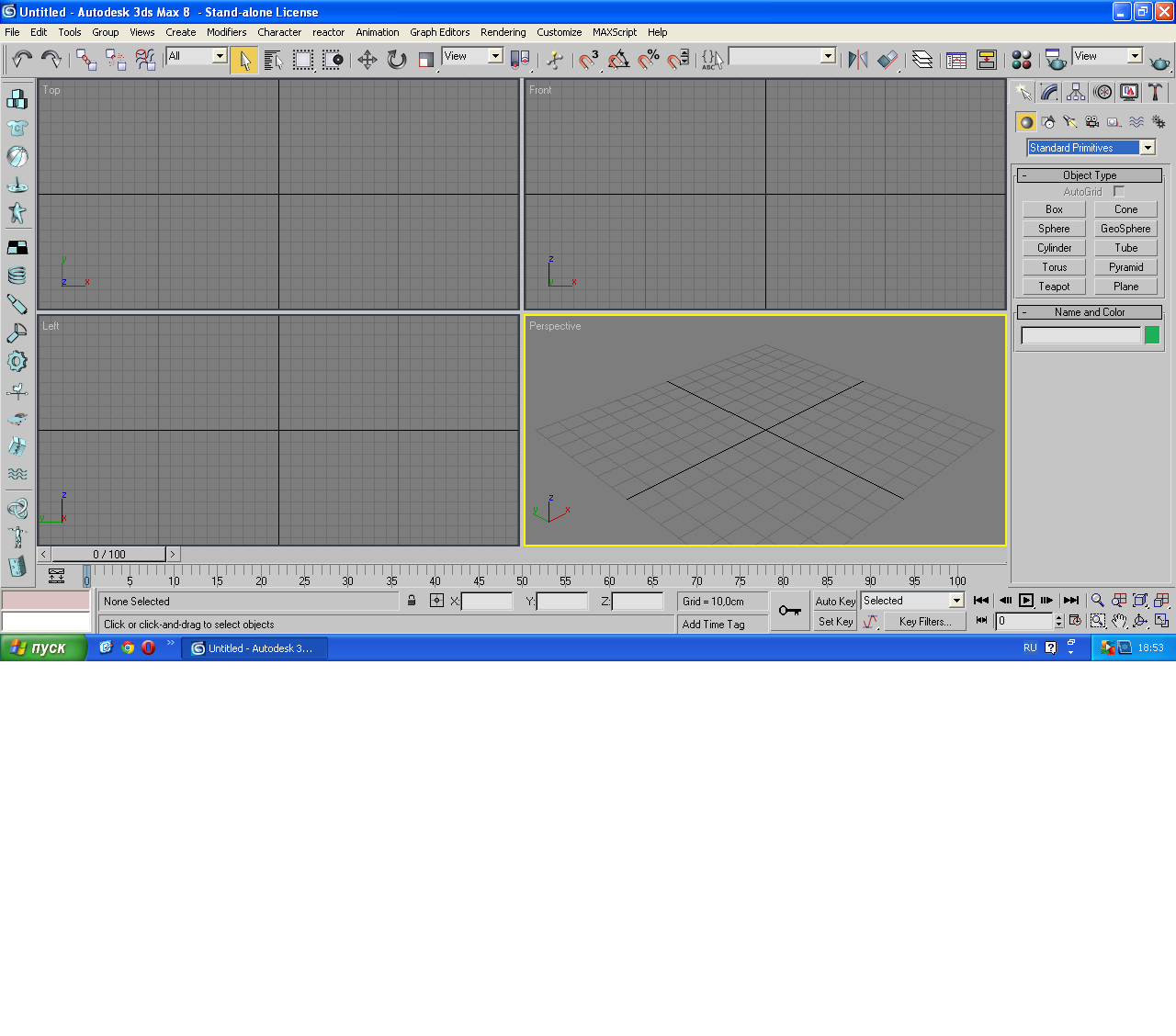The image size is (1176, 1036).
Task: Open the MAXScript menu
Action: click(x=615, y=32)
